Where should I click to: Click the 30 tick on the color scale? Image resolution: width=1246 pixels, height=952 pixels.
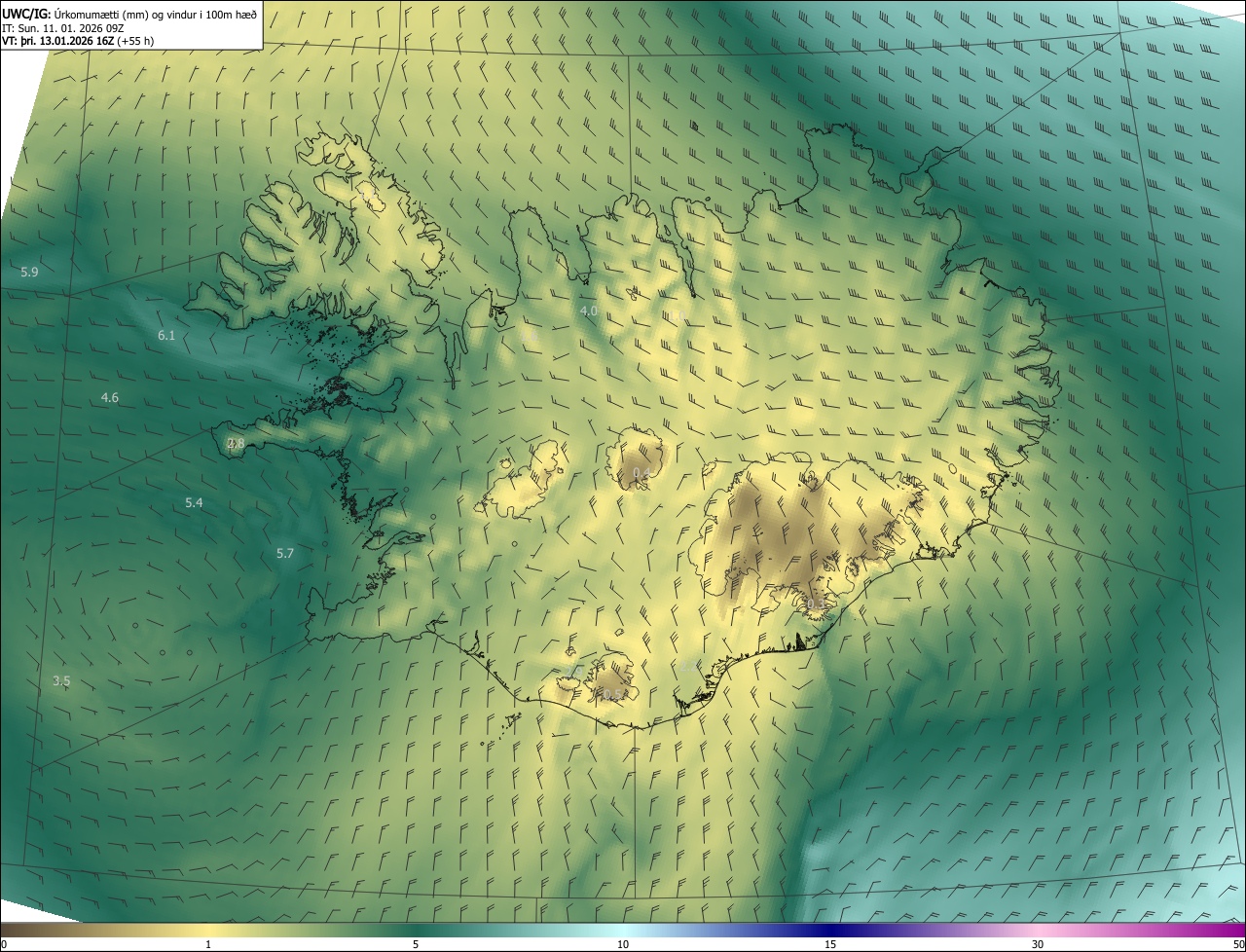pyautogui.click(x=1038, y=944)
